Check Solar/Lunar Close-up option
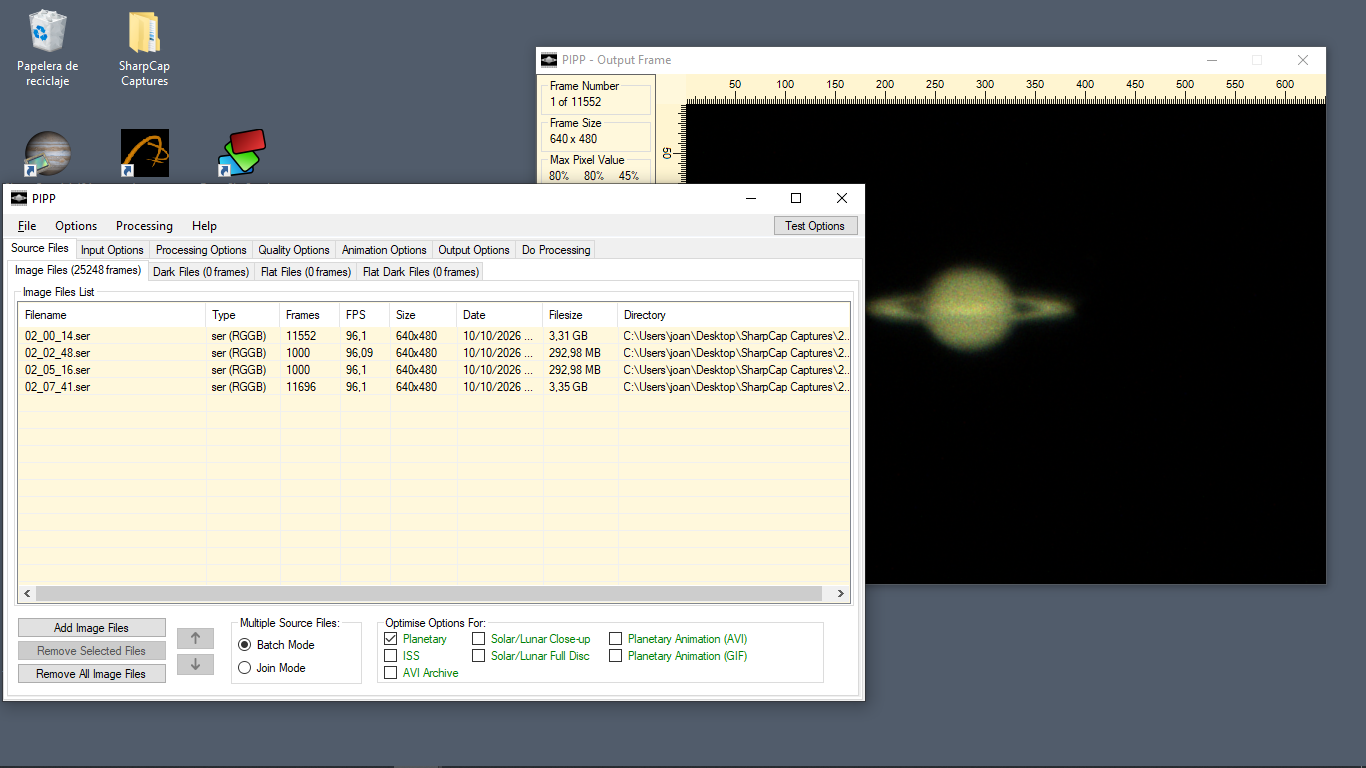 (479, 639)
